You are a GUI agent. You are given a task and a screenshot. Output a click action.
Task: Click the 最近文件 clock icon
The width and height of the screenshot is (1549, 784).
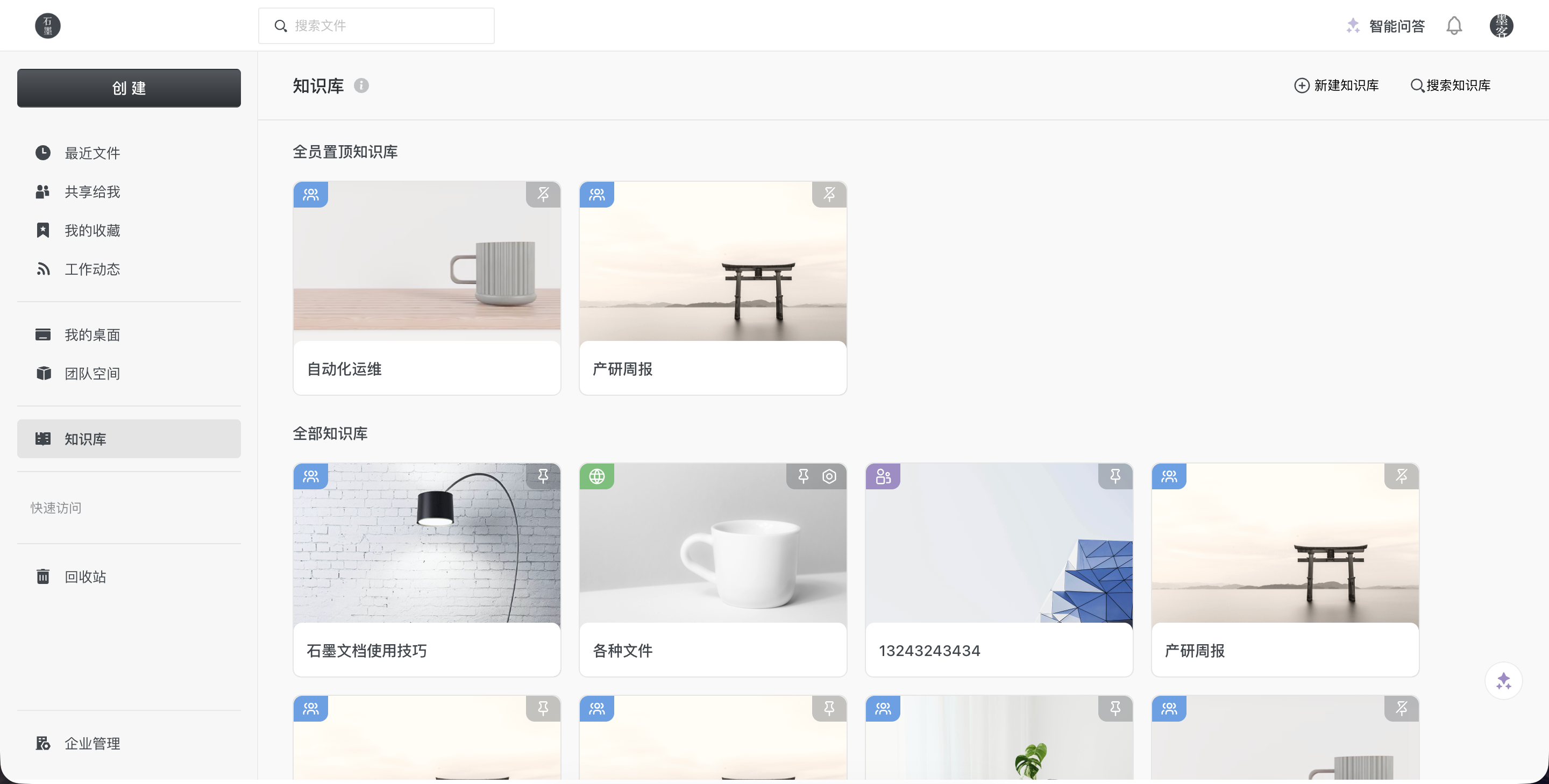[42, 153]
